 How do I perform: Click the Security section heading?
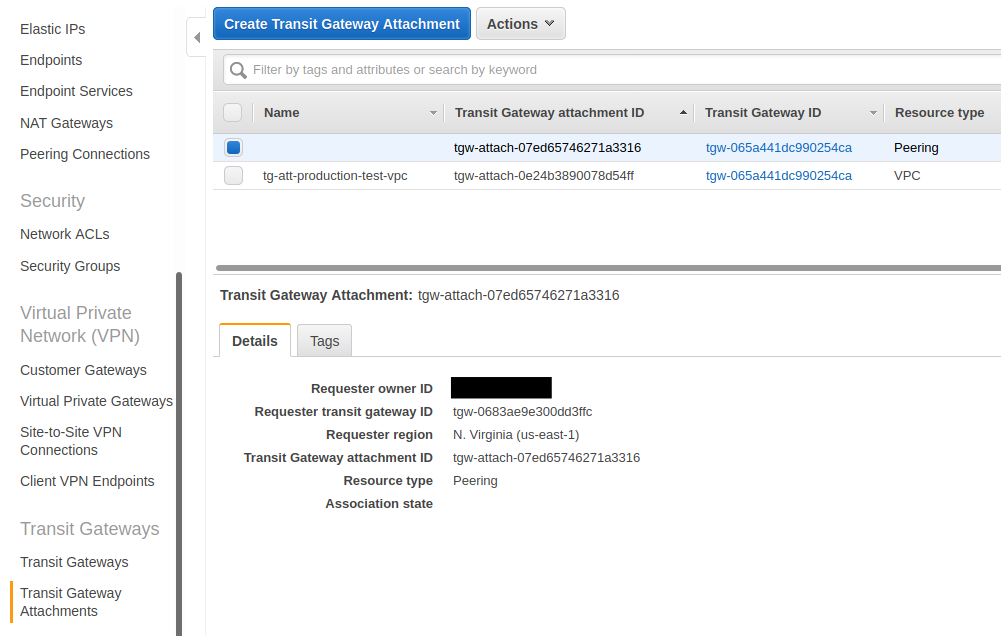pyautogui.click(x=52, y=201)
